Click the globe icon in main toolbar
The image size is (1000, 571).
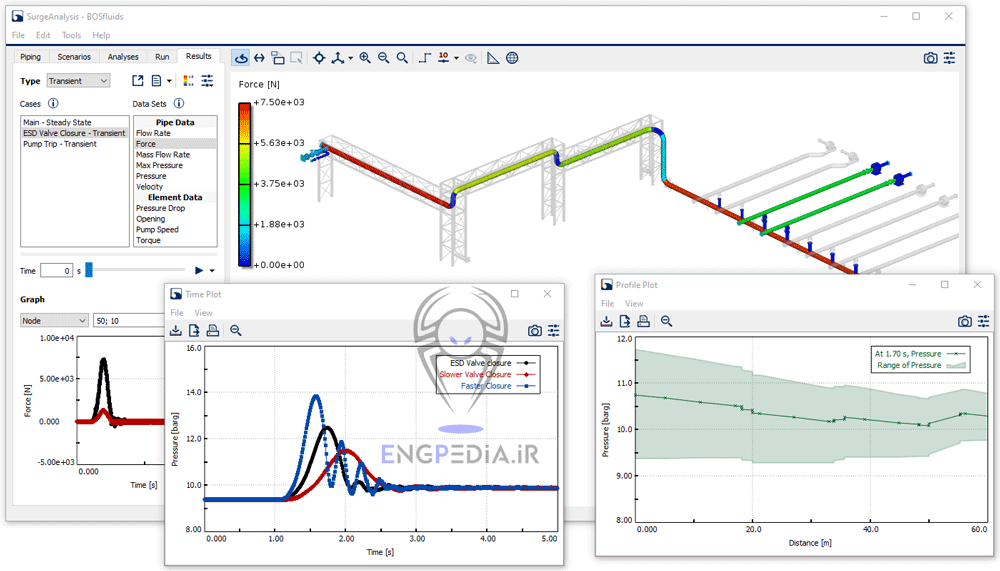click(512, 58)
